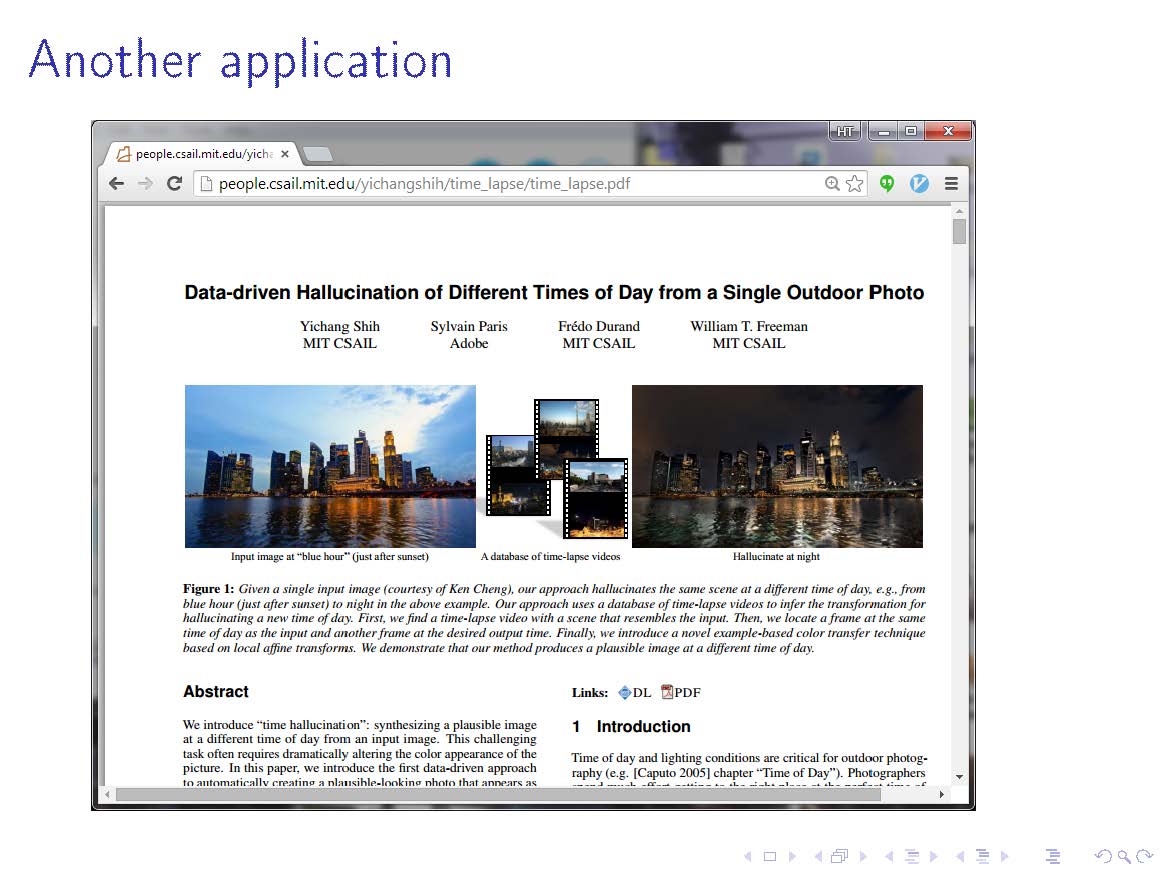Click the browser Forward arrow
Screen dimensions: 1165x874
point(145,184)
